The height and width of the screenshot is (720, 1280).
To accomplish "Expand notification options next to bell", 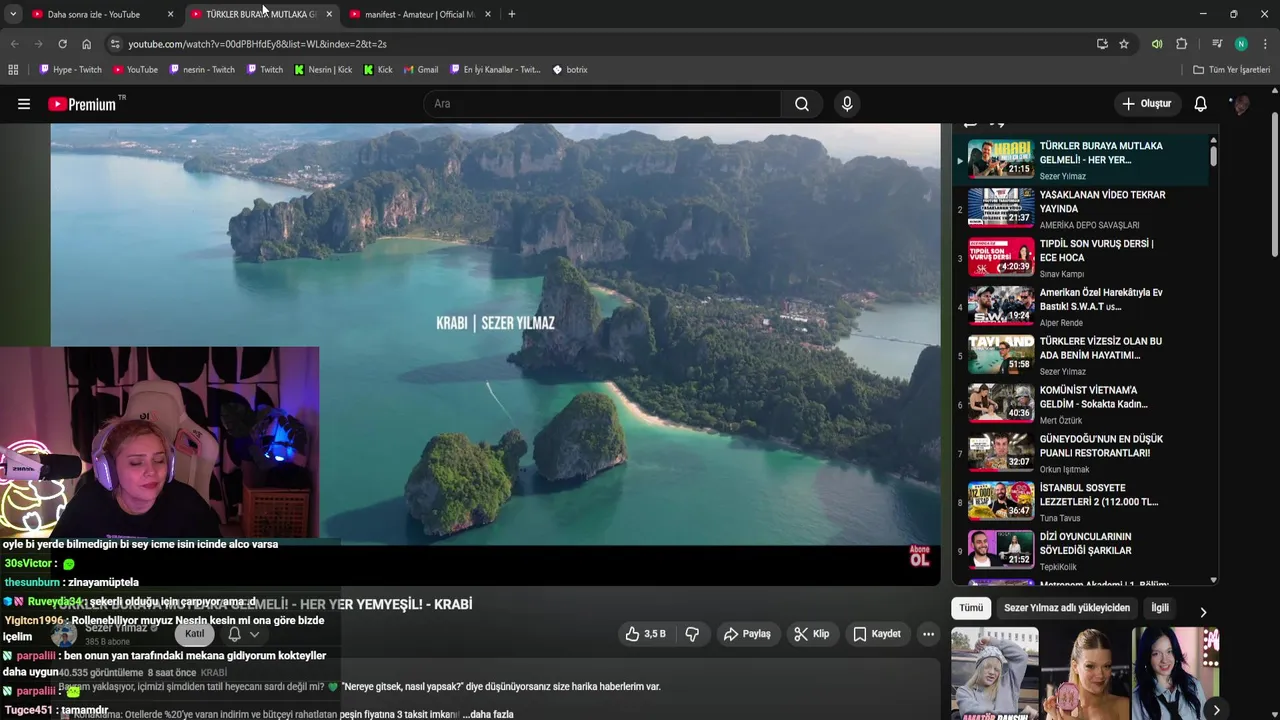I will point(254,634).
